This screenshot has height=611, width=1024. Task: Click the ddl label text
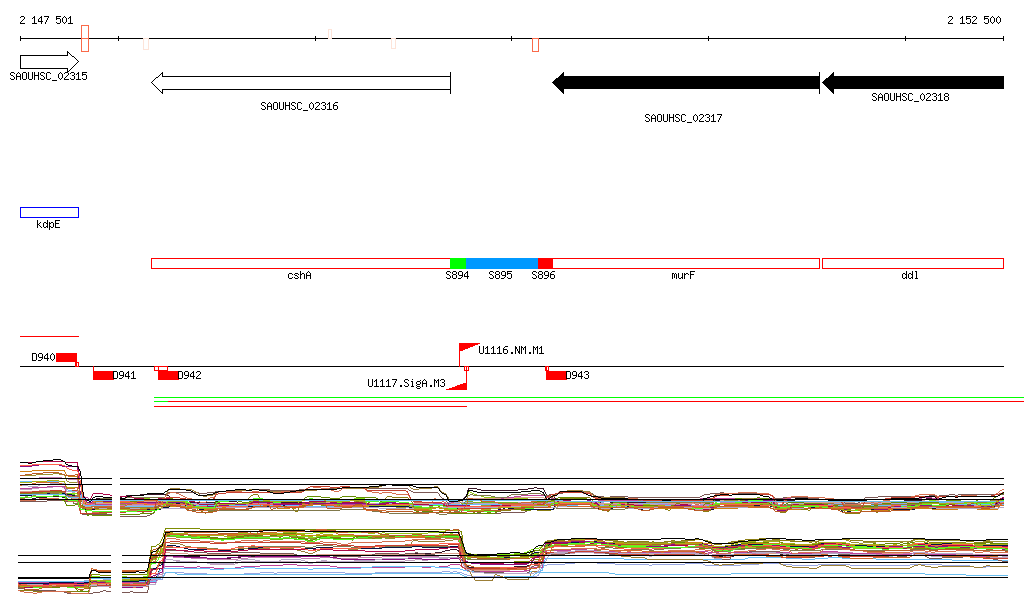[910, 275]
